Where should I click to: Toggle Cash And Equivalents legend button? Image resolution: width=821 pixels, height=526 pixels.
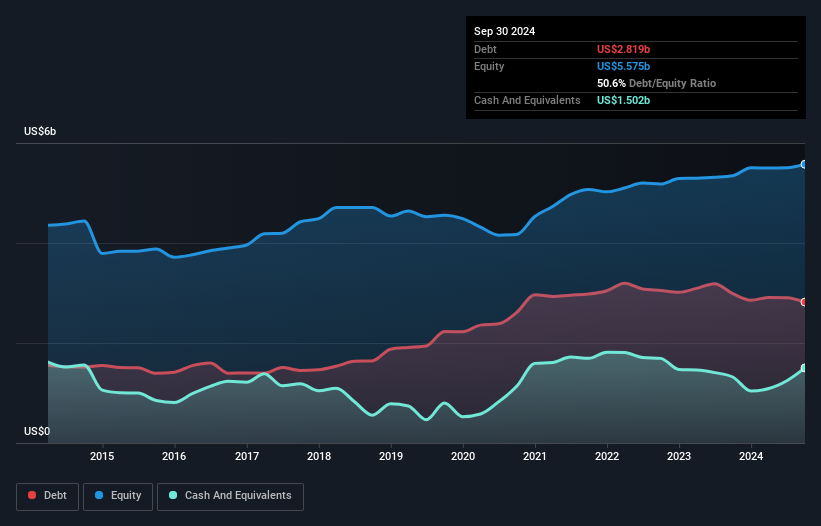(x=230, y=496)
